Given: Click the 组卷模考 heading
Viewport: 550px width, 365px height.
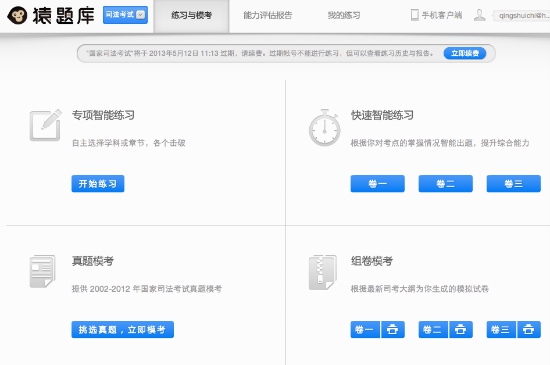Looking at the screenshot, I should tap(372, 261).
